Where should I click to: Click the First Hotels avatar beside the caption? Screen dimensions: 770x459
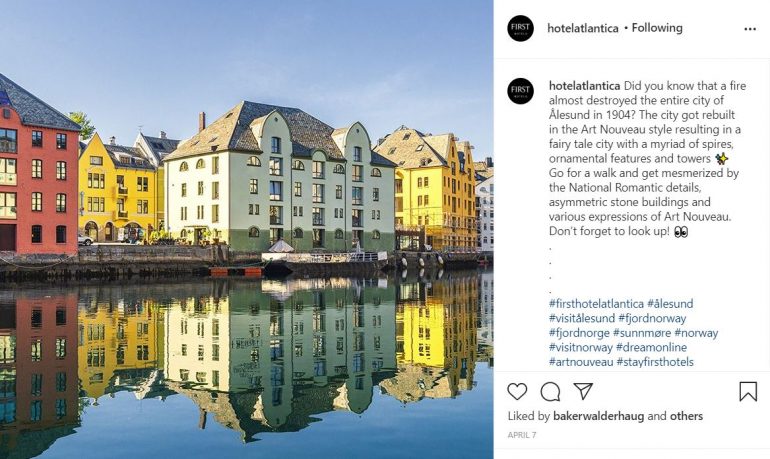coord(520,91)
